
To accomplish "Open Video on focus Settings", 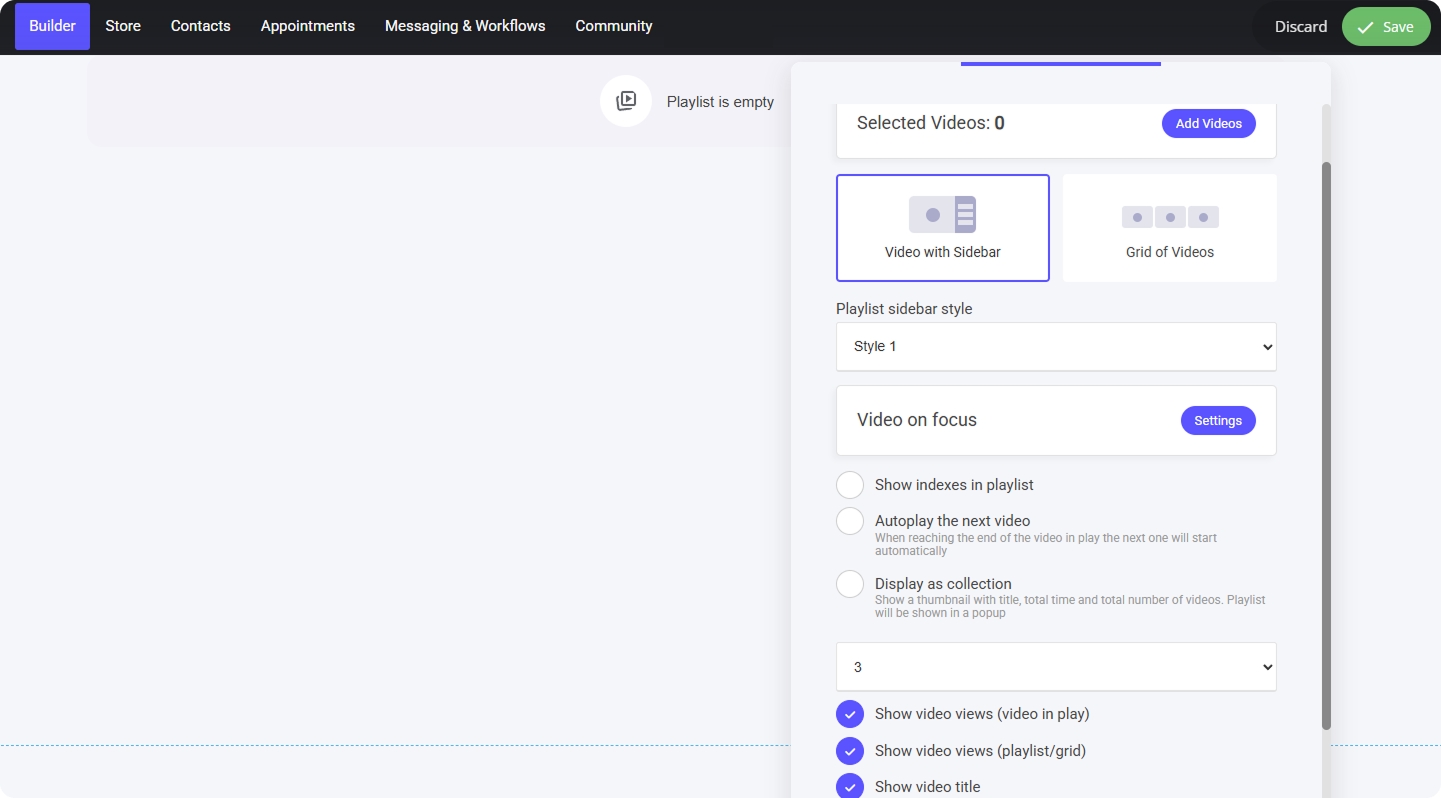I will (1217, 421).
